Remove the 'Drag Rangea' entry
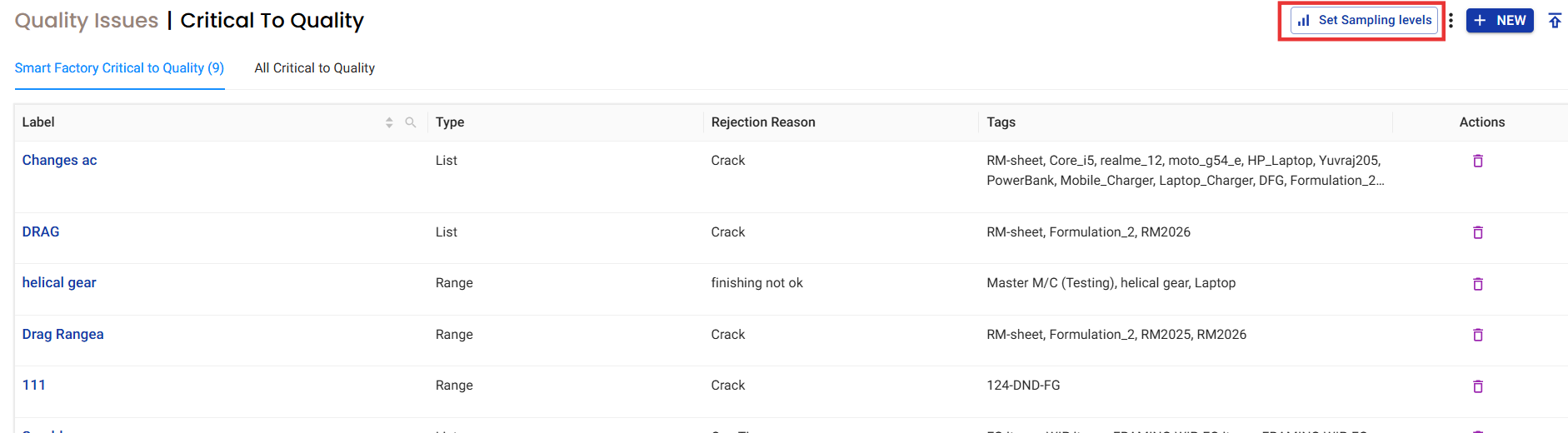This screenshot has height=433, width=1568. tap(1477, 335)
